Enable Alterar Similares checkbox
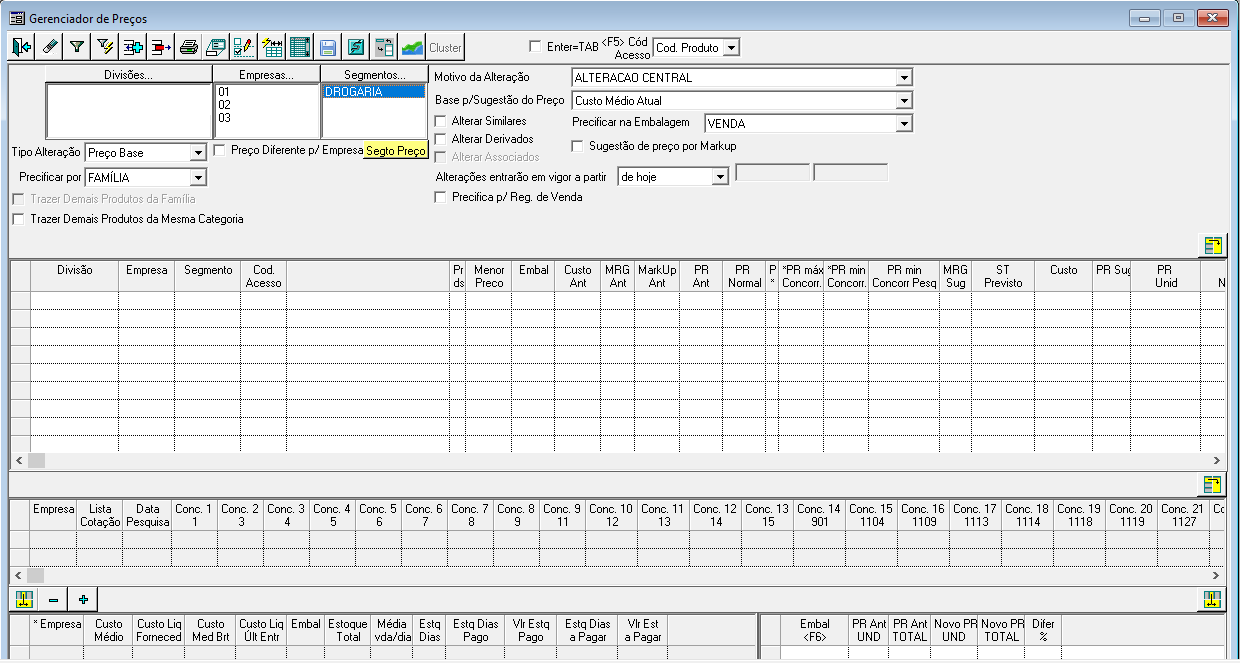The width and height of the screenshot is (1240, 663). pyautogui.click(x=441, y=121)
